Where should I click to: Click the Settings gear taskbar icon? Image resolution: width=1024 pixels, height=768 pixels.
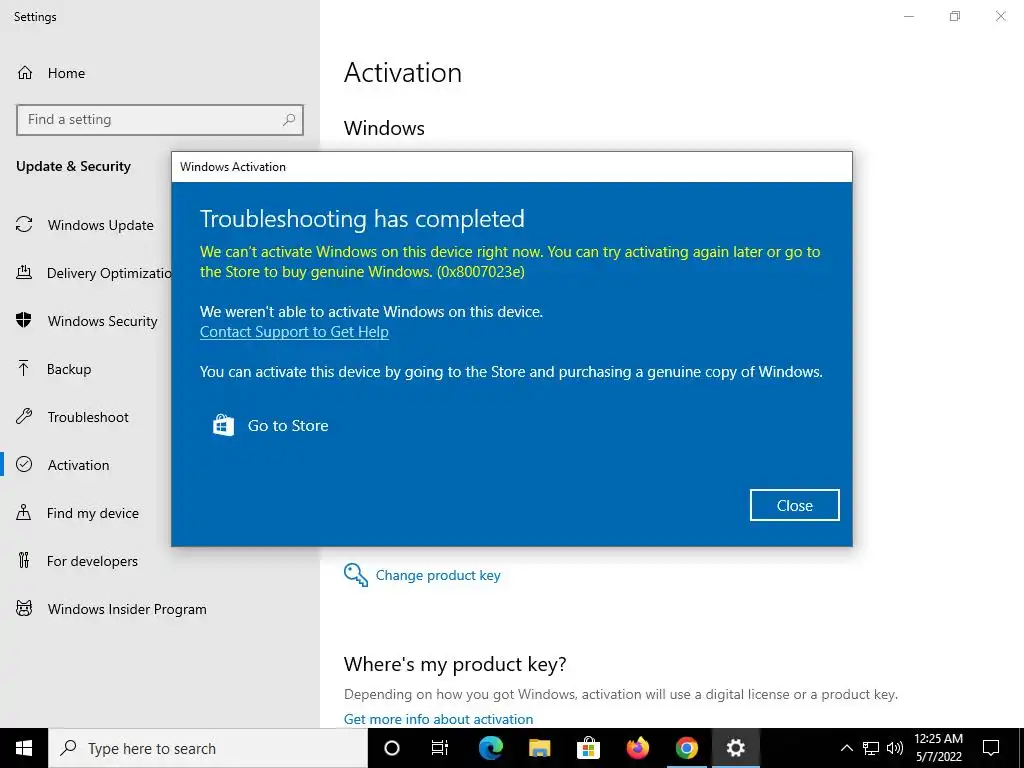(735, 748)
